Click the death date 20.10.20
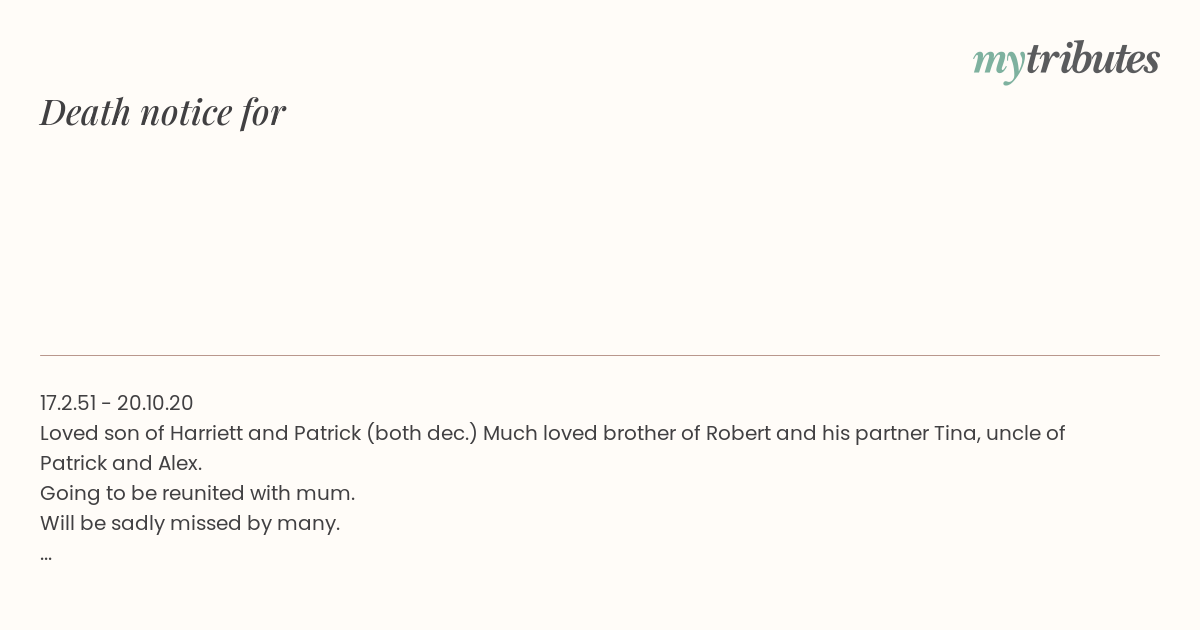This screenshot has width=1200, height=630. [155, 403]
